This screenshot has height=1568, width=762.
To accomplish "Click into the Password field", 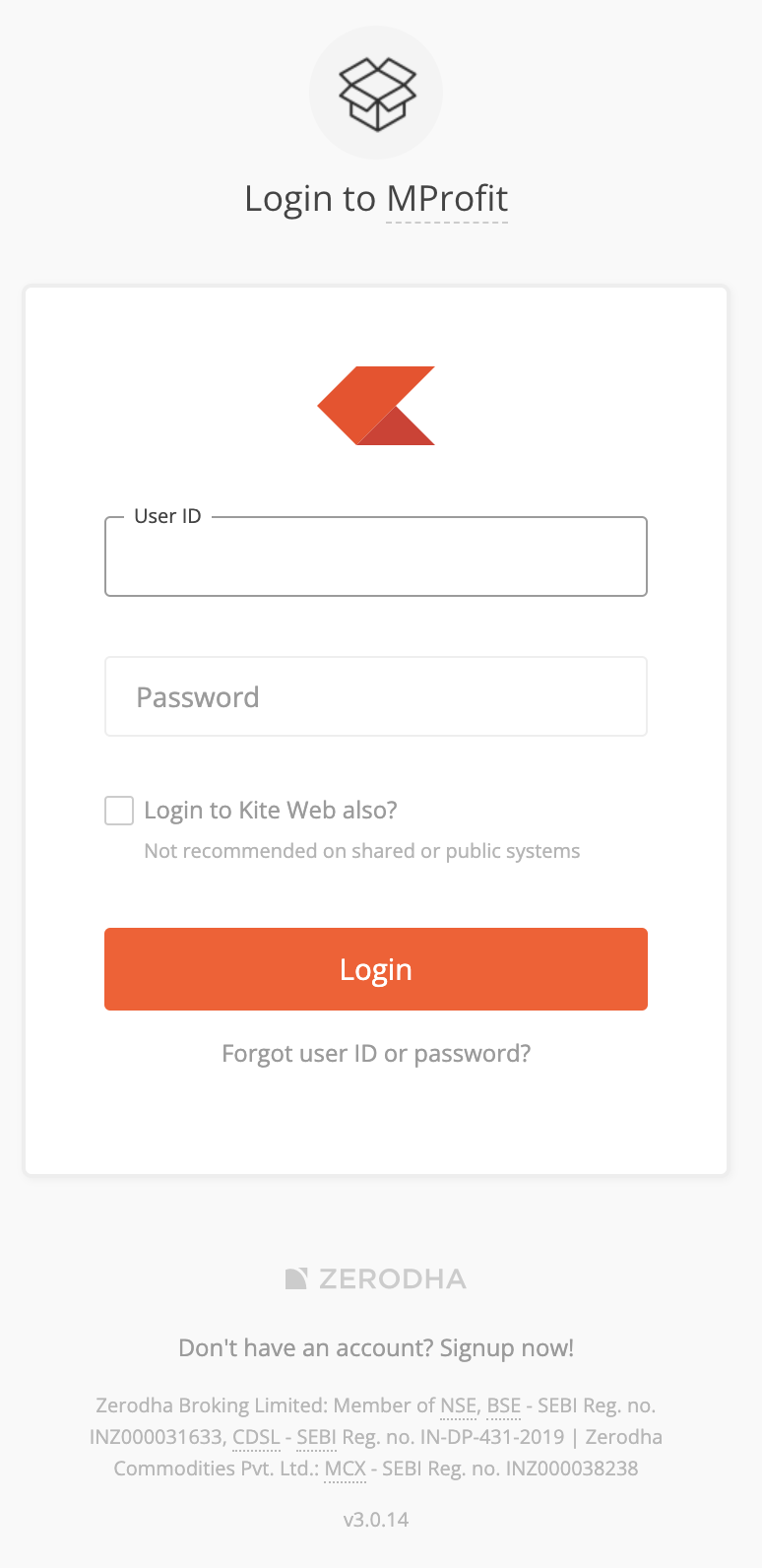I will point(376,696).
